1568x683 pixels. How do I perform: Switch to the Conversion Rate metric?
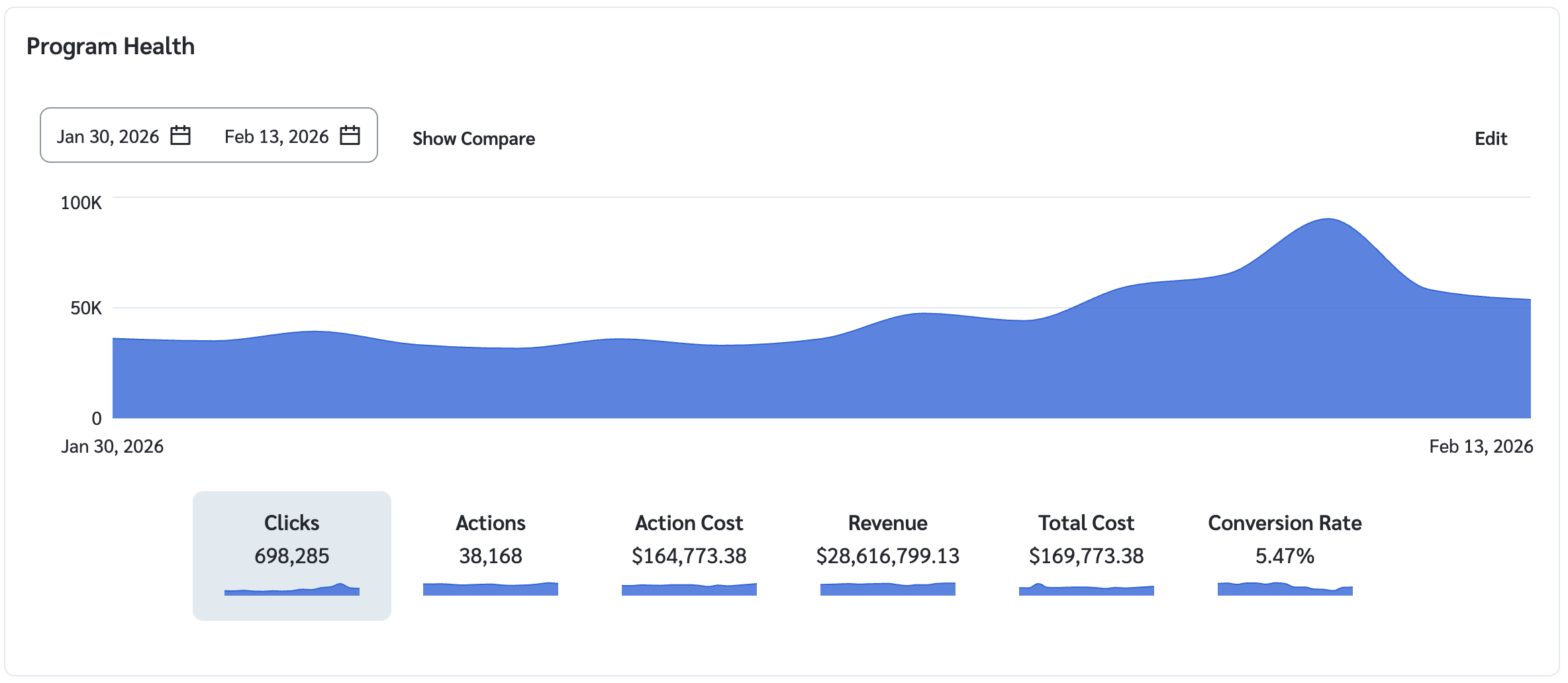click(x=1285, y=523)
